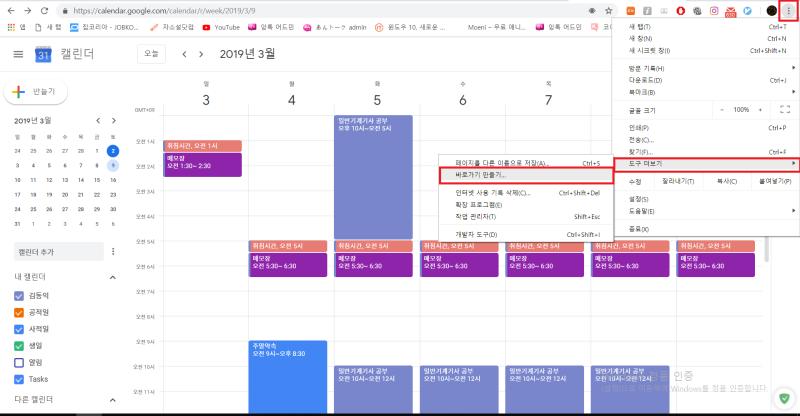Go to previous week with header left chevron
Screen dimensions: 800x416
(184, 54)
